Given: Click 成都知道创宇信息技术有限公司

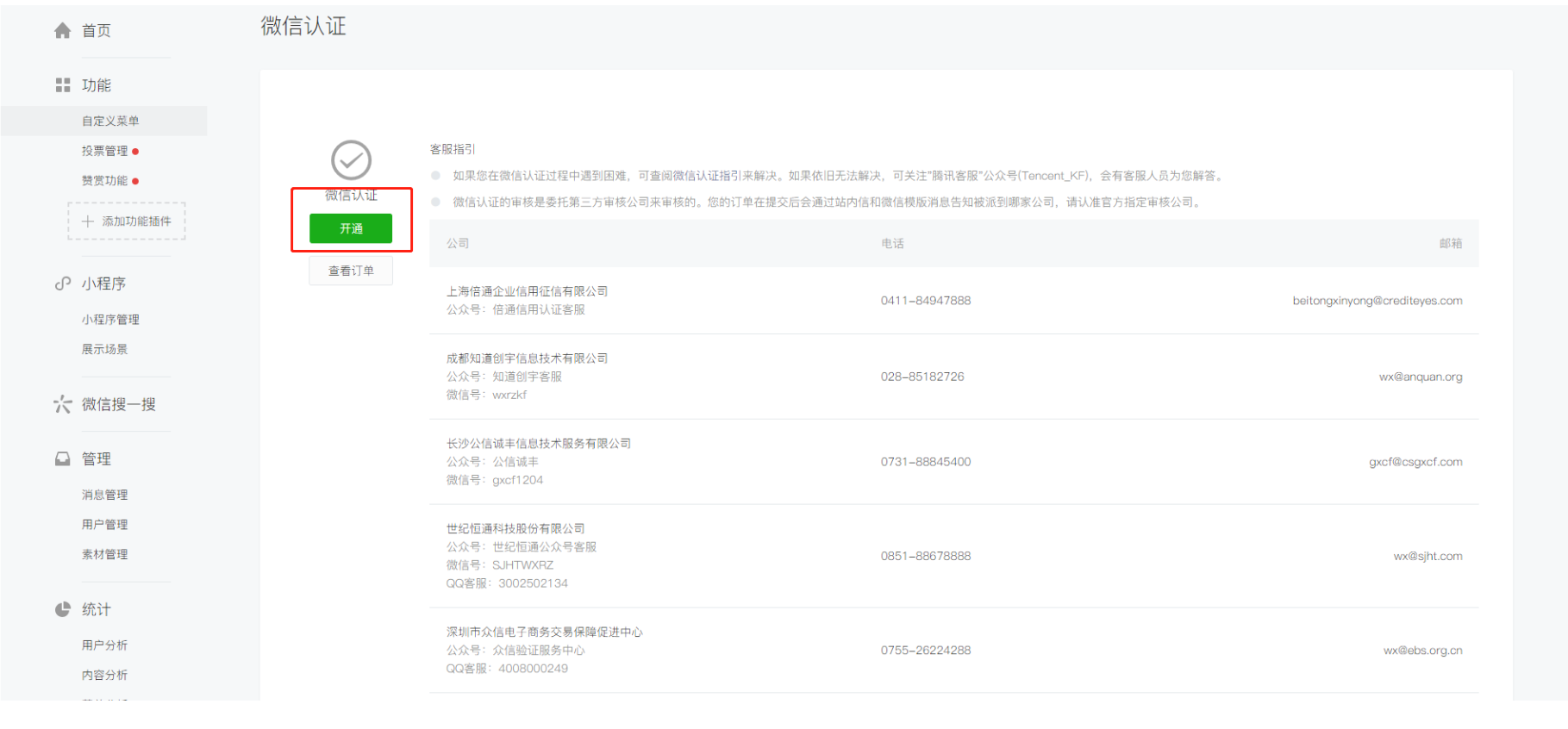Looking at the screenshot, I should 528,358.
